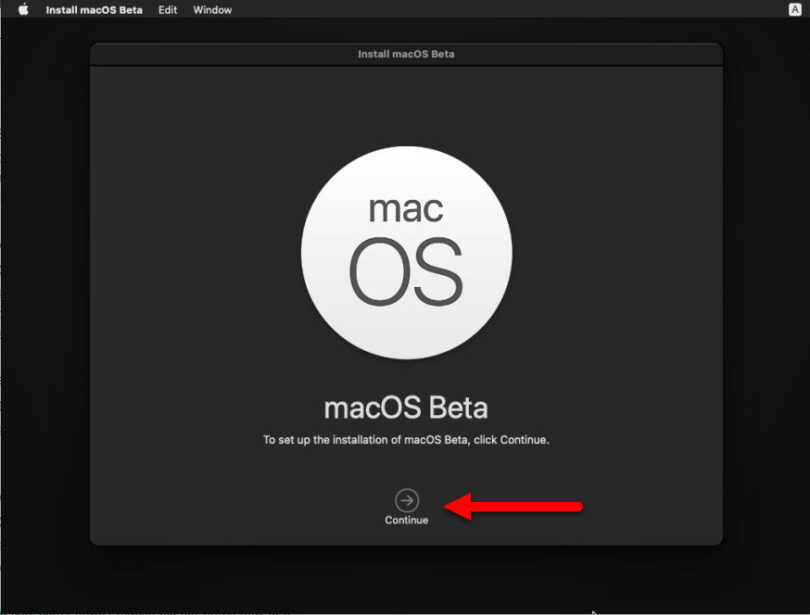810x615 pixels.
Task: Click the round macOS logo
Action: pyautogui.click(x=407, y=253)
